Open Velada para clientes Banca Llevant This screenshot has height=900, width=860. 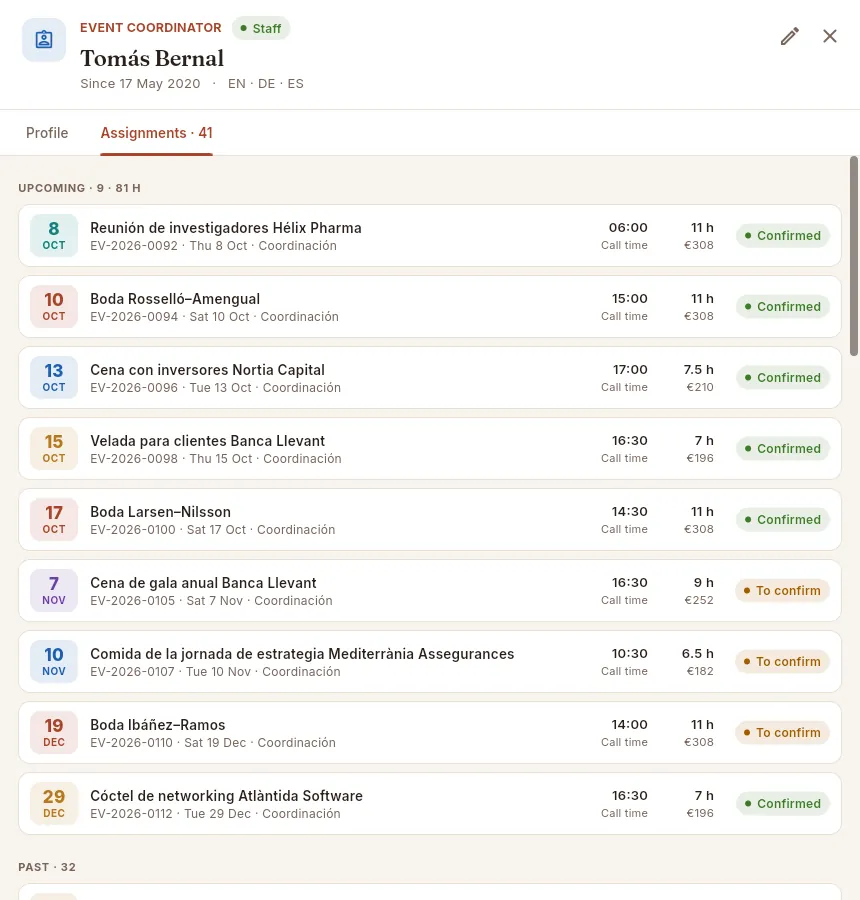coord(430,448)
